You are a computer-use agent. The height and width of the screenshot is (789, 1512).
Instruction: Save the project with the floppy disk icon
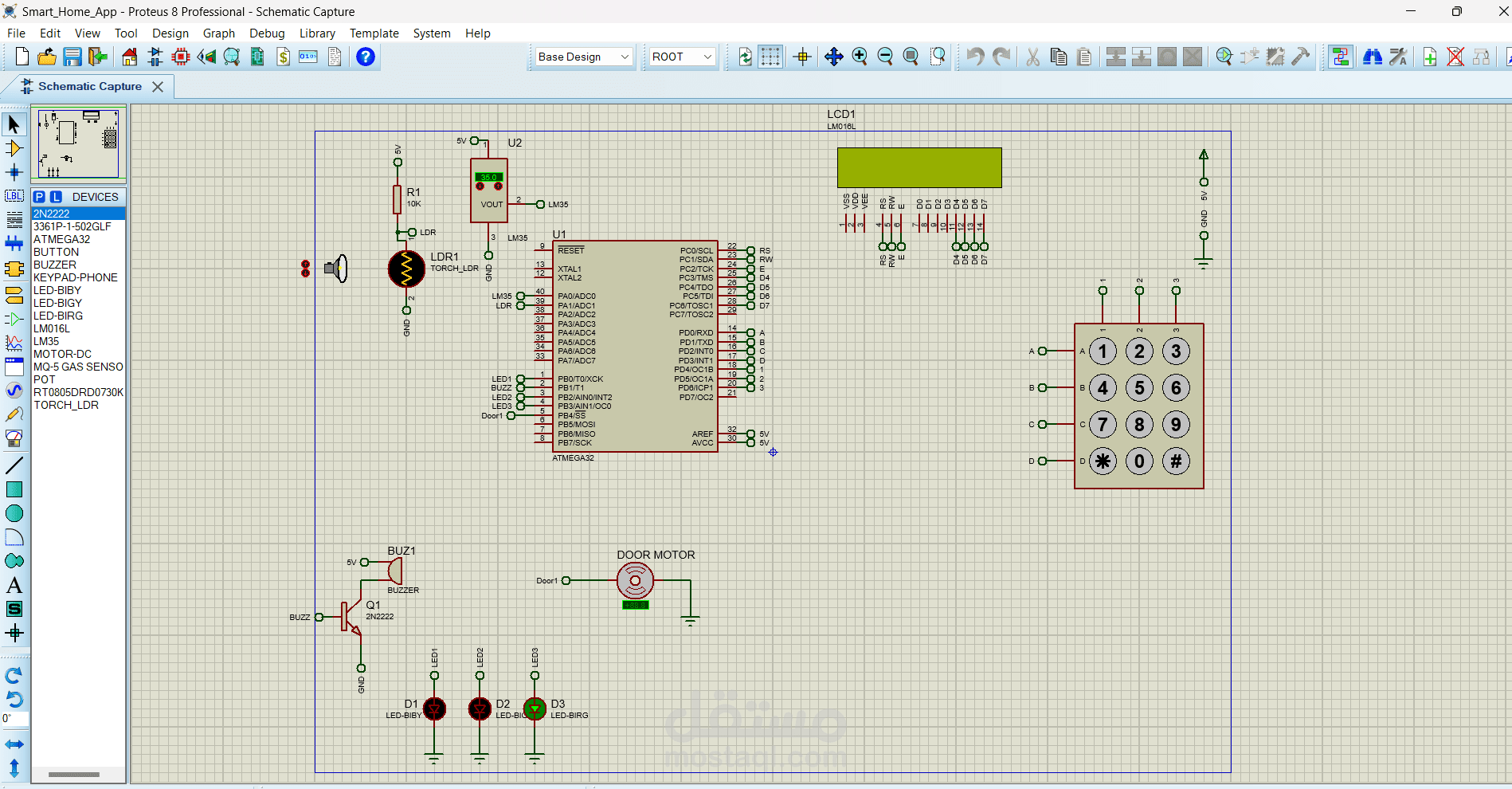coord(72,57)
